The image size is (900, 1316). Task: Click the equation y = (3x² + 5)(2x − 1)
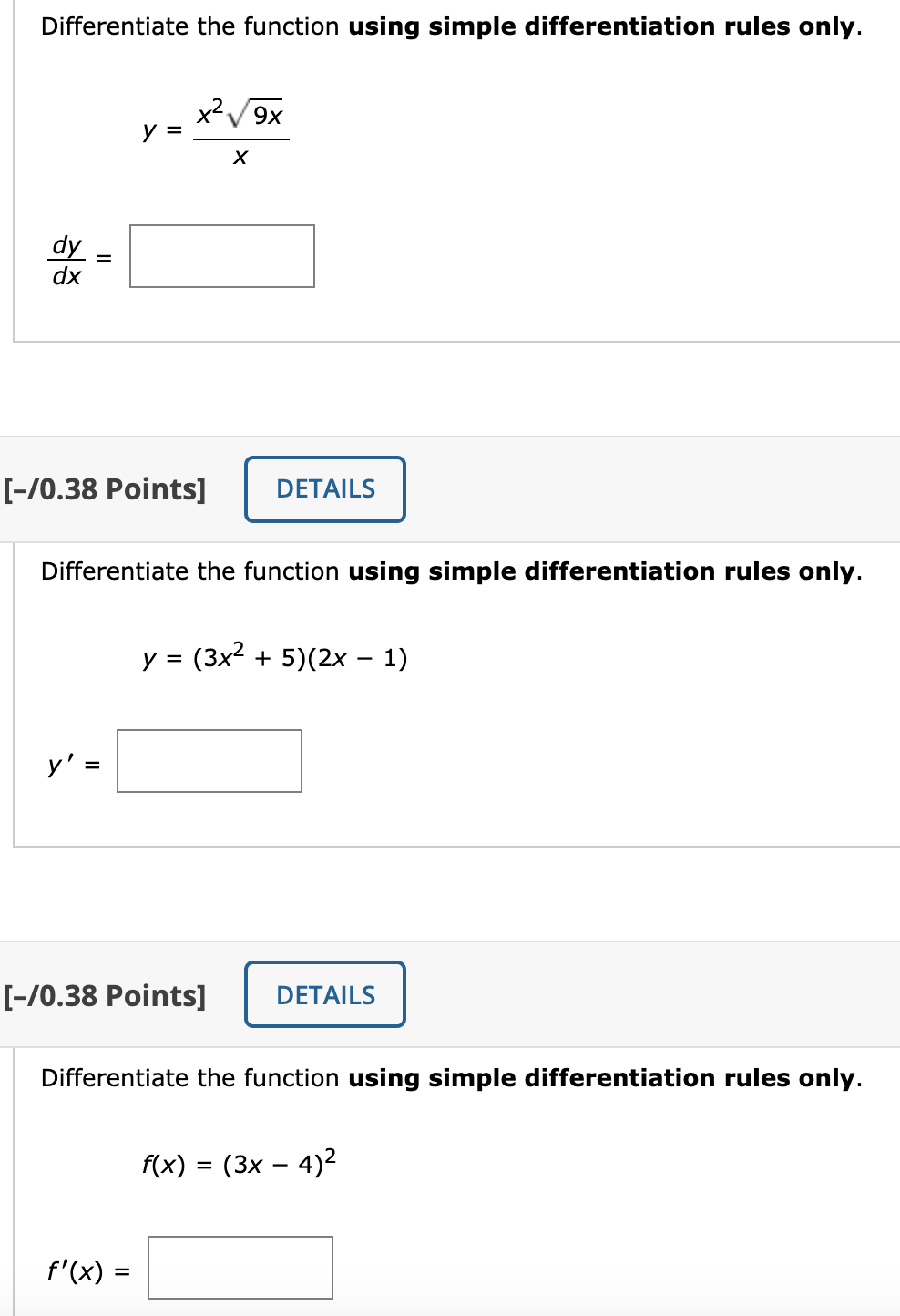273,656
